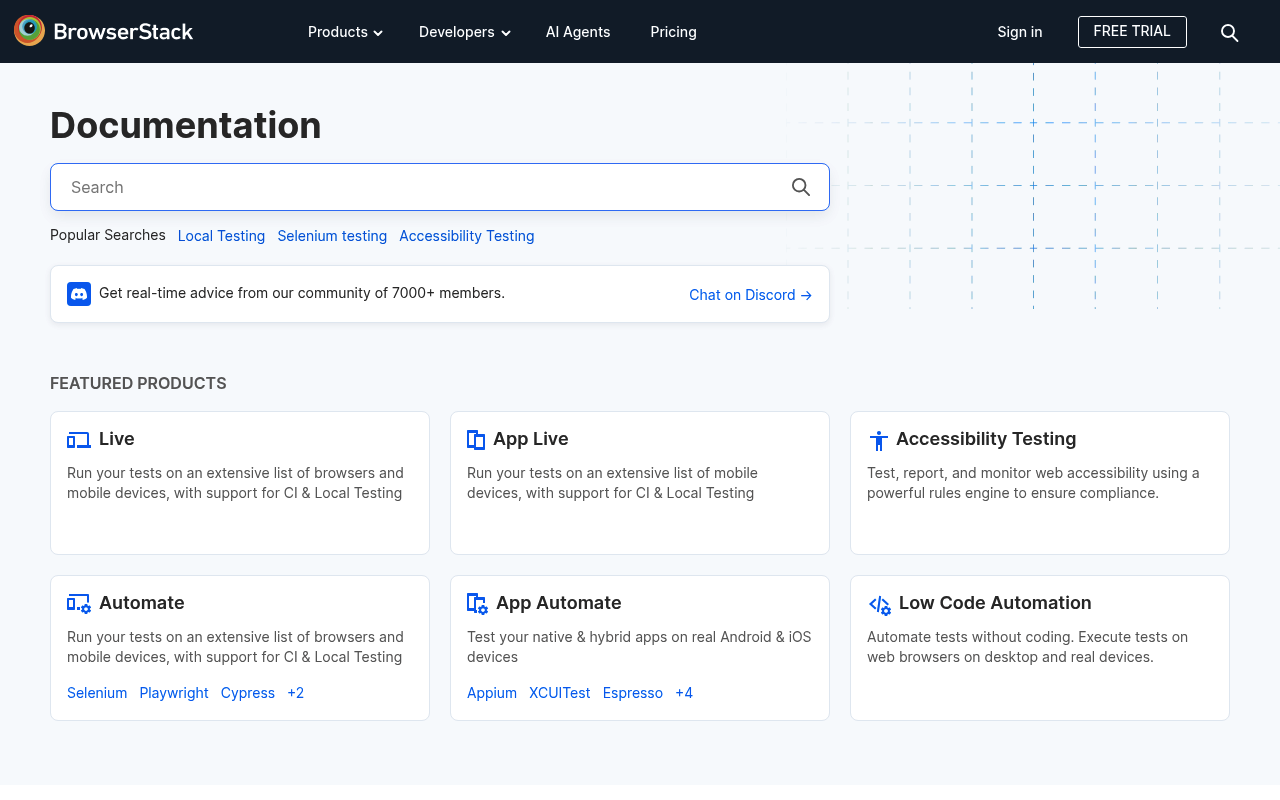
Task: Select the Selenium testing popular search
Action: point(332,236)
